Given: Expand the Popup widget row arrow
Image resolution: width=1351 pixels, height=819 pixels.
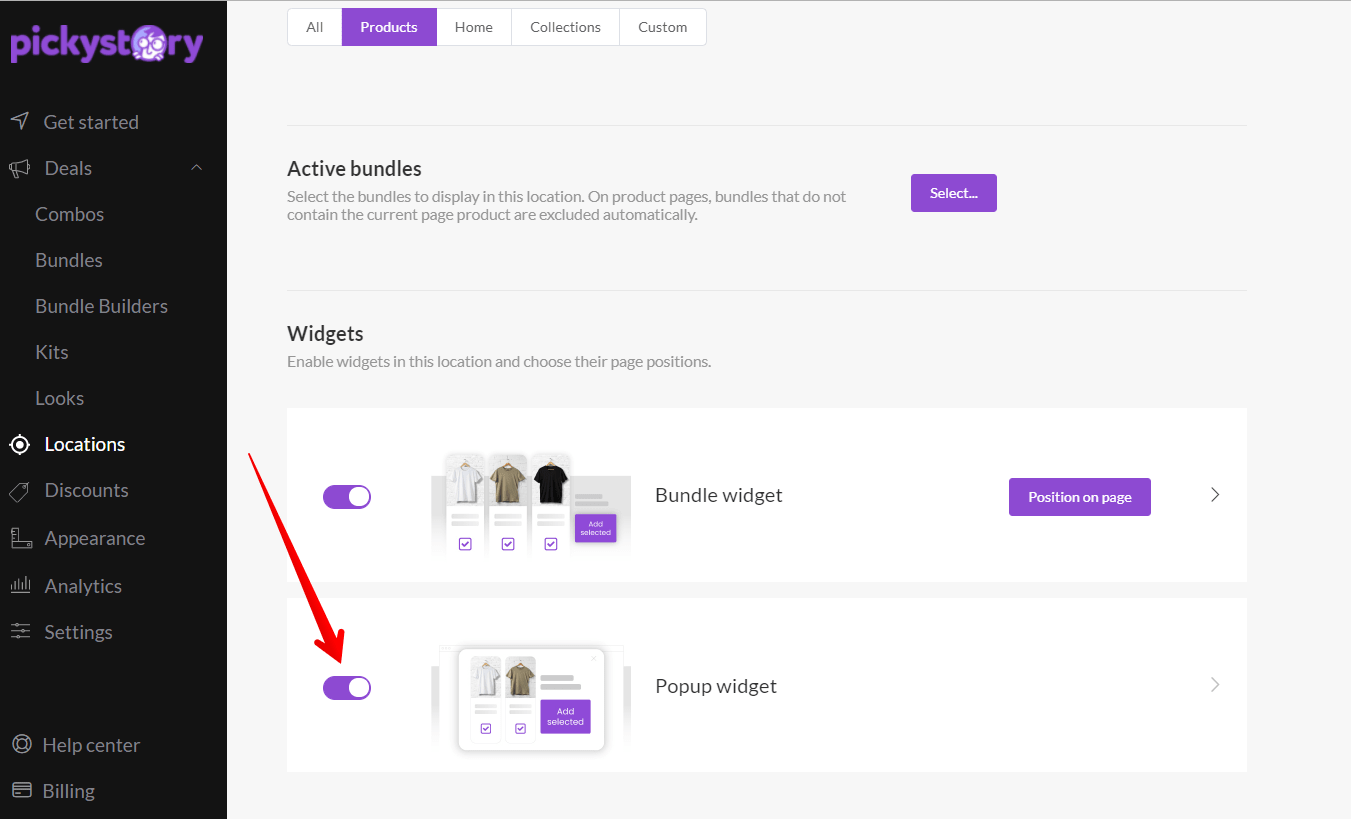Looking at the screenshot, I should coord(1215,685).
